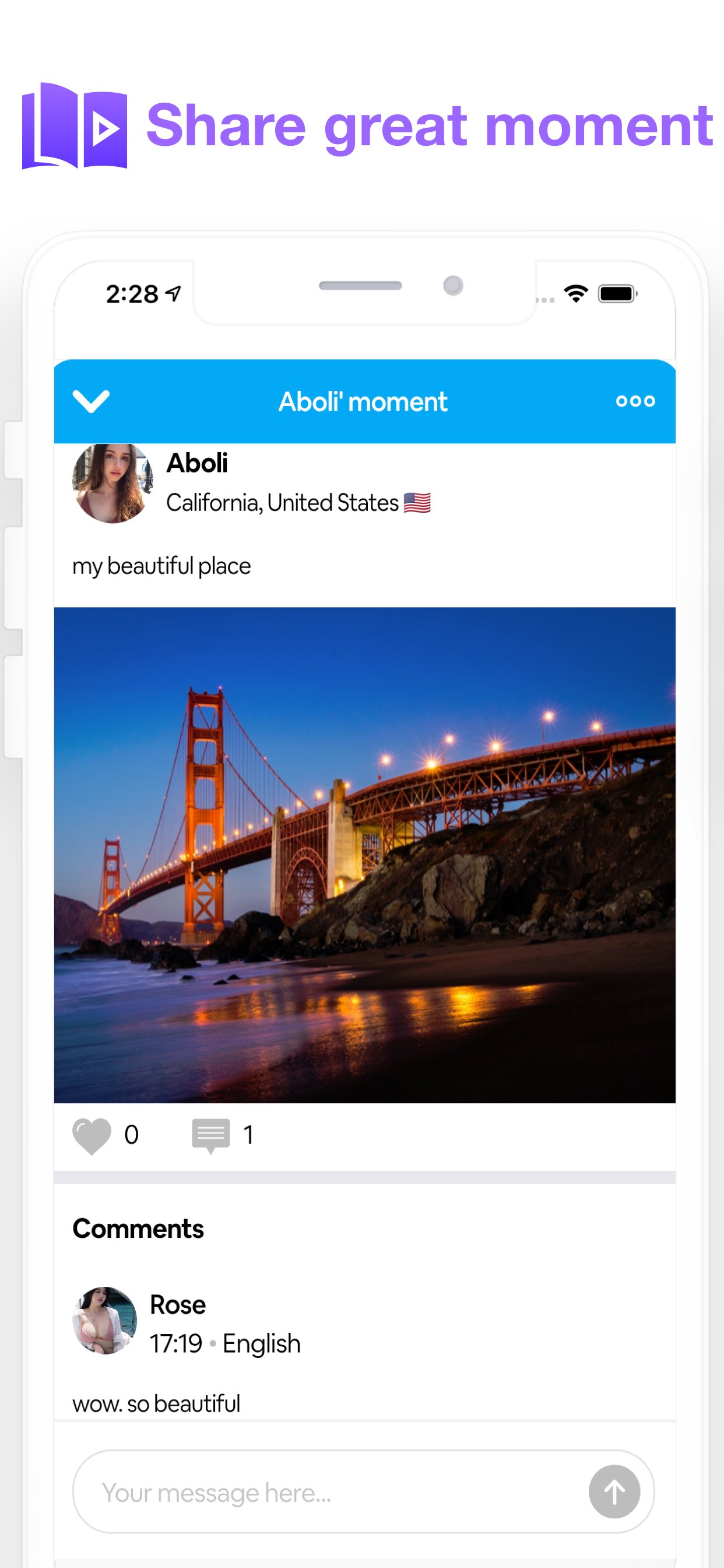This screenshot has height=1568, width=724.
Task: Like the post with the heart icon
Action: (92, 1135)
